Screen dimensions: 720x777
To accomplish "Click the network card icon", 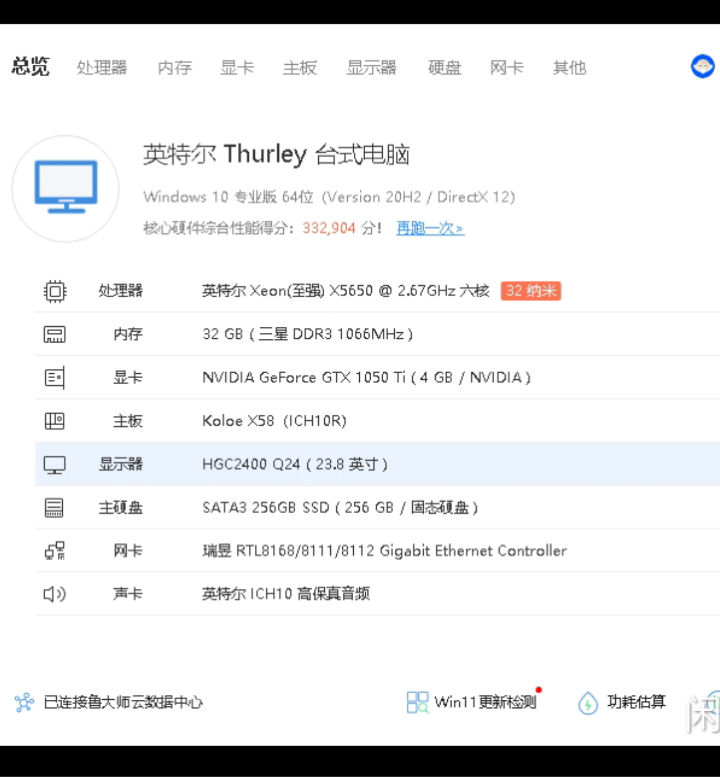I will (x=55, y=551).
